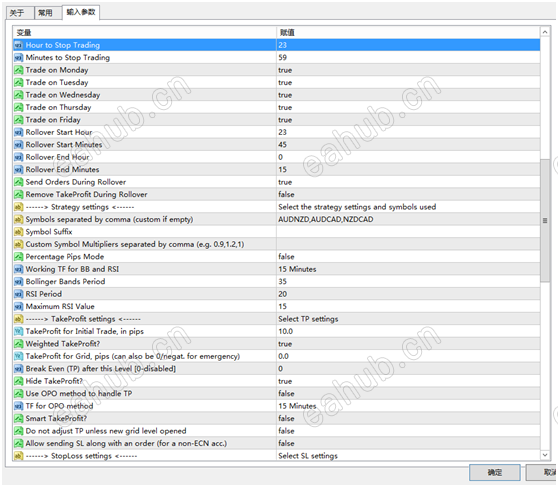This screenshot has height=487, width=558.
Task: Click the 赋值 column header
Action: [x=408, y=33]
